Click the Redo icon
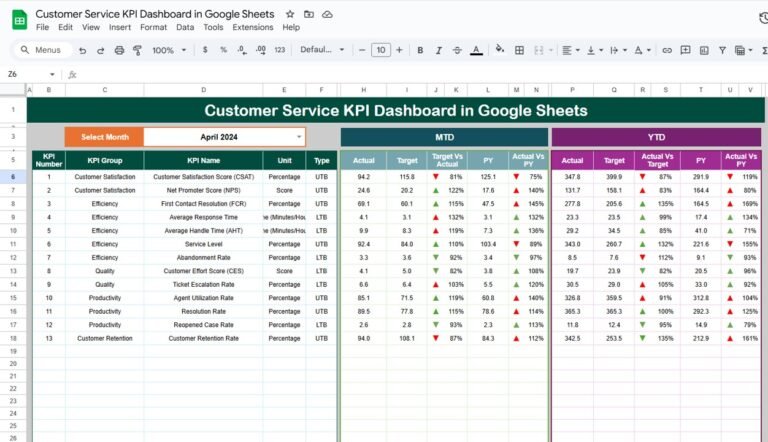This screenshot has height=442, width=768. click(100, 50)
